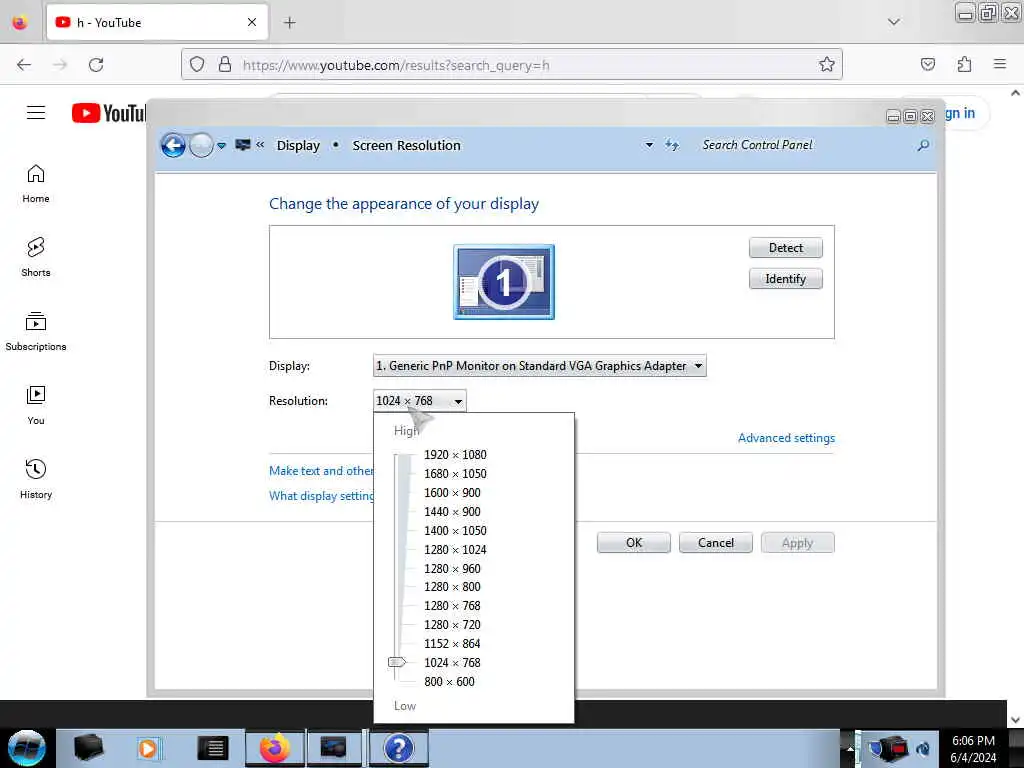Image resolution: width=1024 pixels, height=768 pixels.
Task: Go to YouTube Home in sidebar
Action: tap(36, 184)
